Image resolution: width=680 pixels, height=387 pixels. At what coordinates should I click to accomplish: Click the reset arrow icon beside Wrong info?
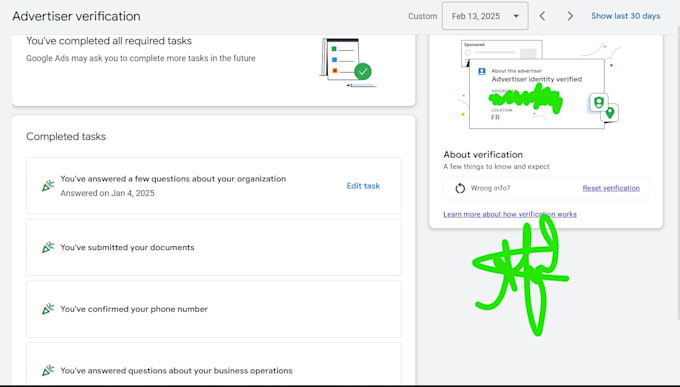(x=460, y=188)
